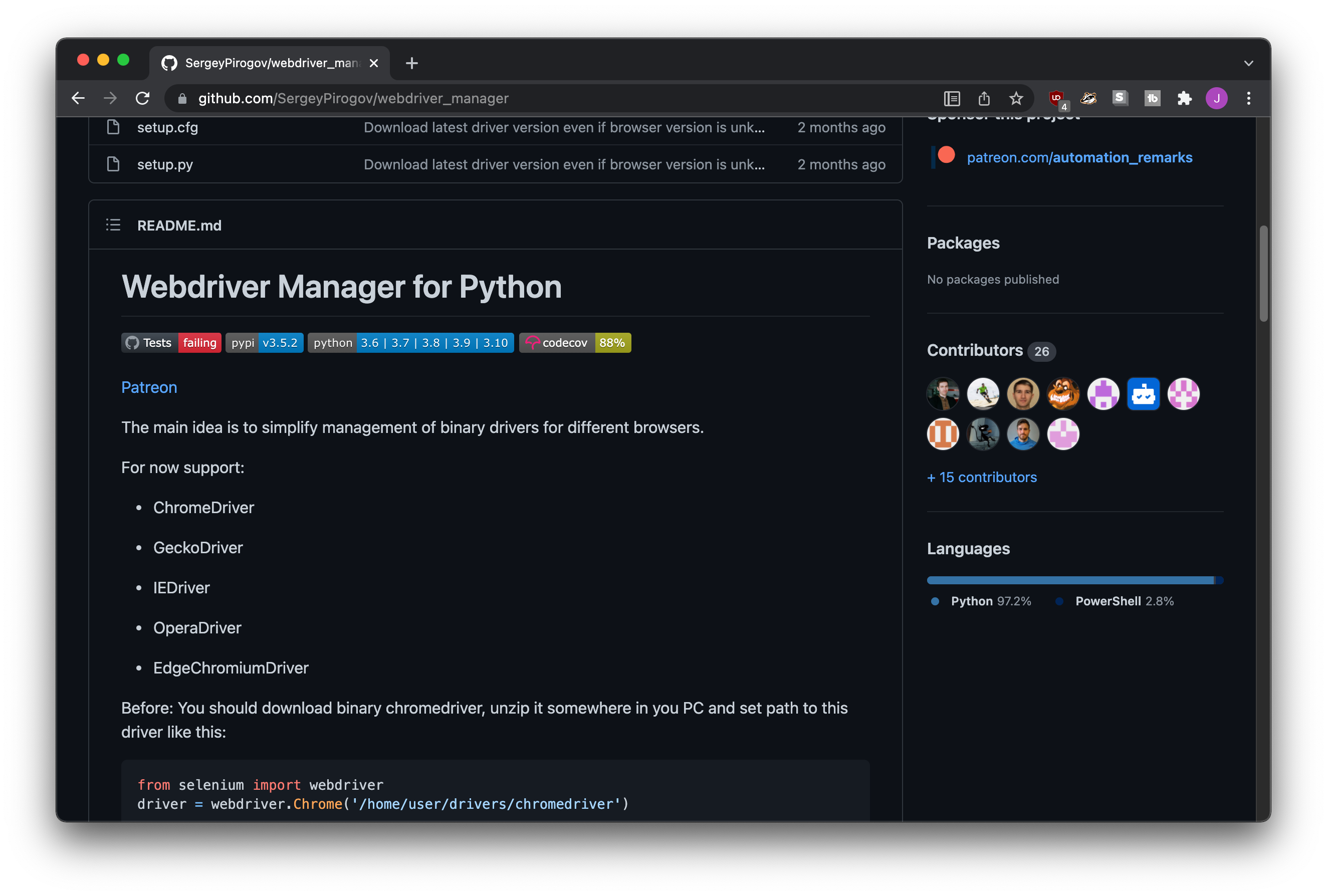Click the Chrome profile avatar labeled J
Image resolution: width=1327 pixels, height=896 pixels.
(x=1217, y=98)
